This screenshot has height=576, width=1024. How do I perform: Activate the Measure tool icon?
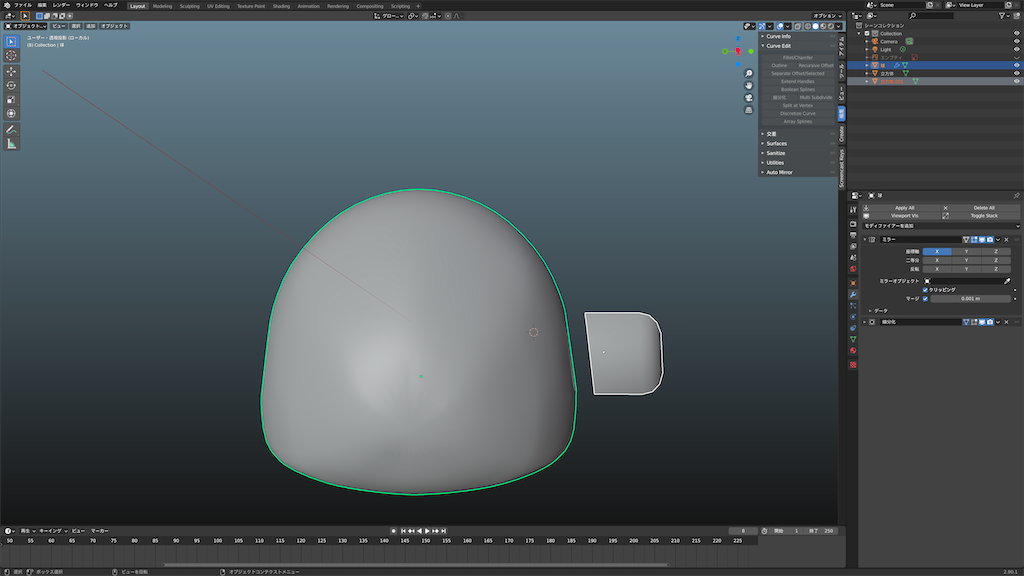pyautogui.click(x=11, y=144)
